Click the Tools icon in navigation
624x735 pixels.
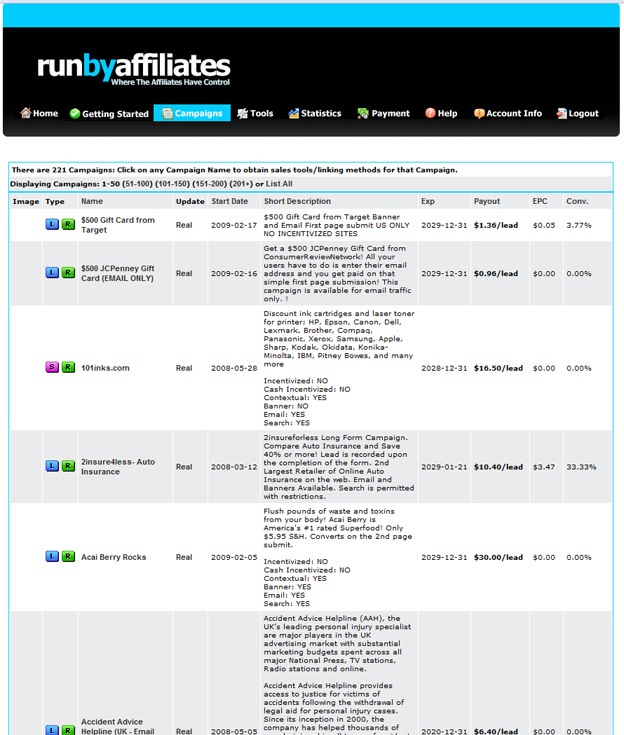coord(242,113)
